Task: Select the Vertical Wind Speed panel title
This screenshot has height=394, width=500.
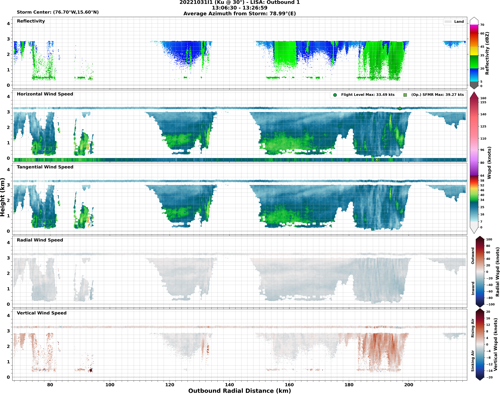Action: (x=42, y=313)
